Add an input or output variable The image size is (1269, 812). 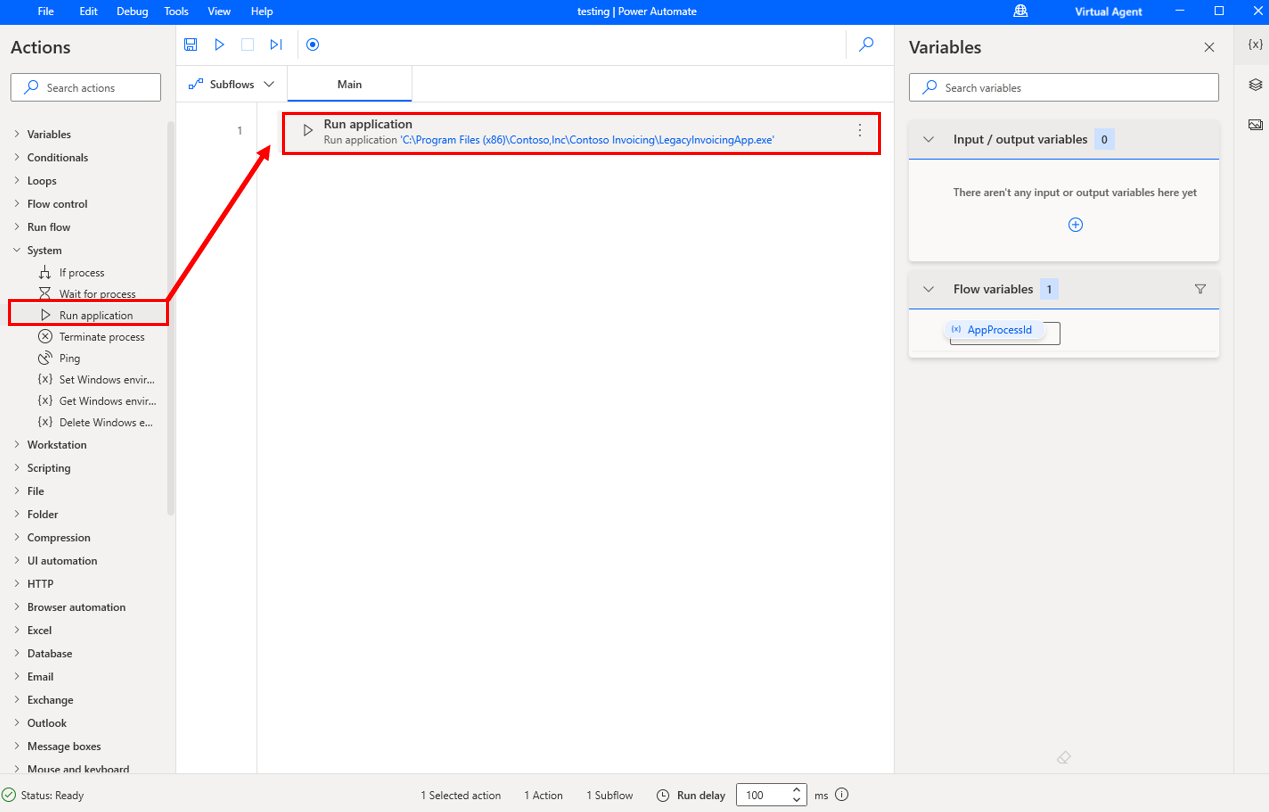point(1076,225)
